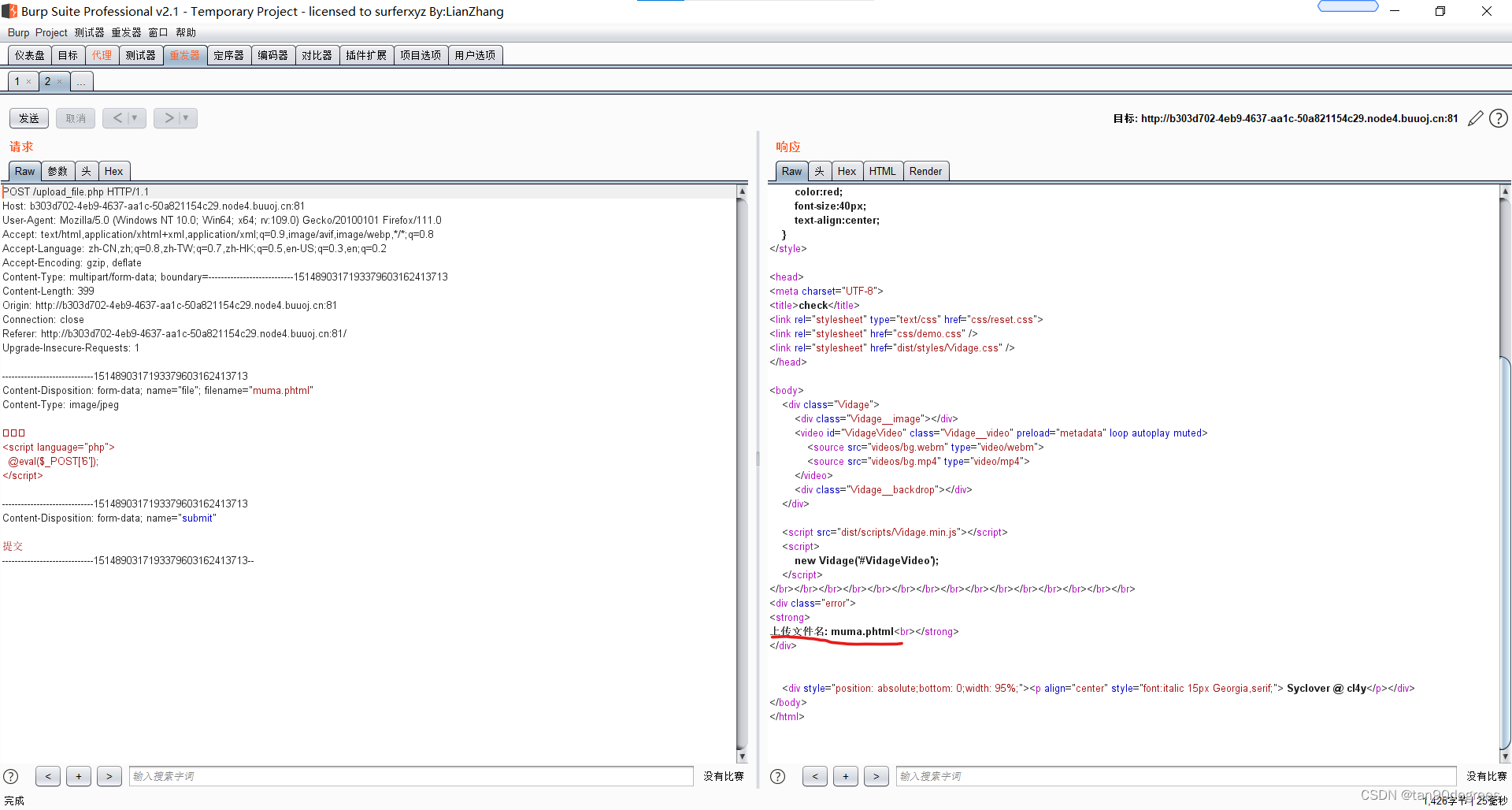Click filename value muma.phtml in request
1512x810 pixels.
[x=280, y=390]
